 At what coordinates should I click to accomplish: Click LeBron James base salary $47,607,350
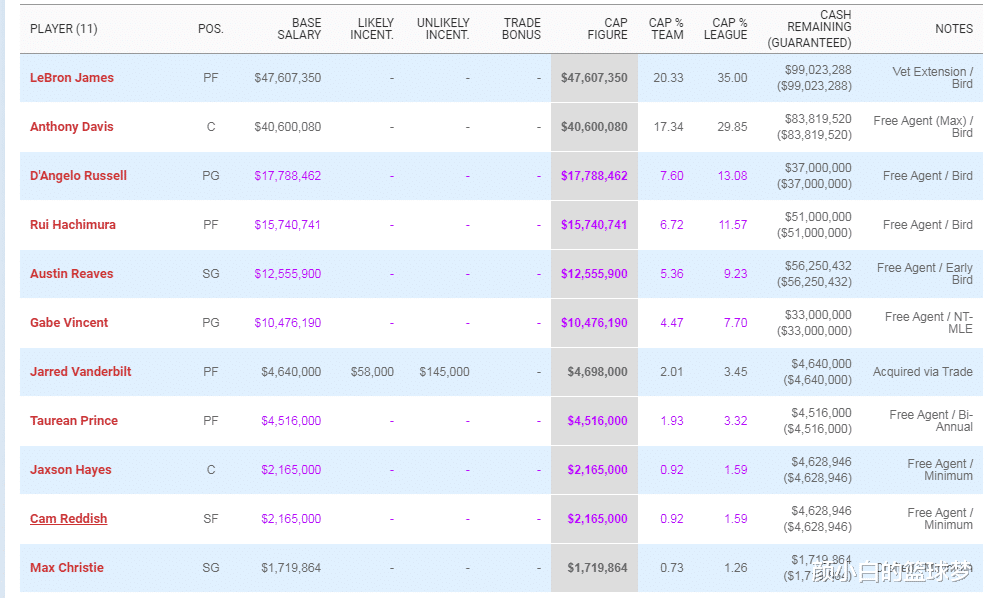tap(287, 78)
